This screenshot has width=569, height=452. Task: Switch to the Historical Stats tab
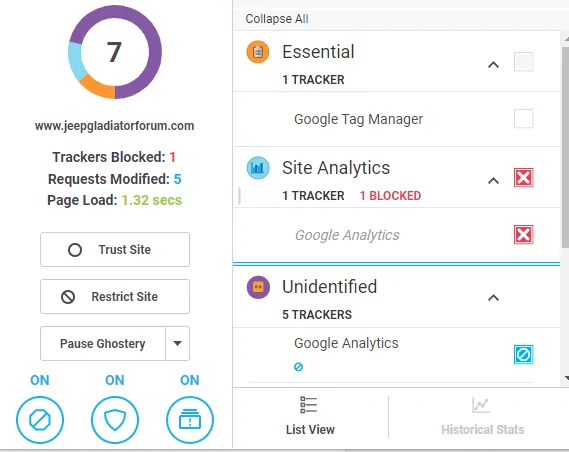pyautogui.click(x=483, y=416)
